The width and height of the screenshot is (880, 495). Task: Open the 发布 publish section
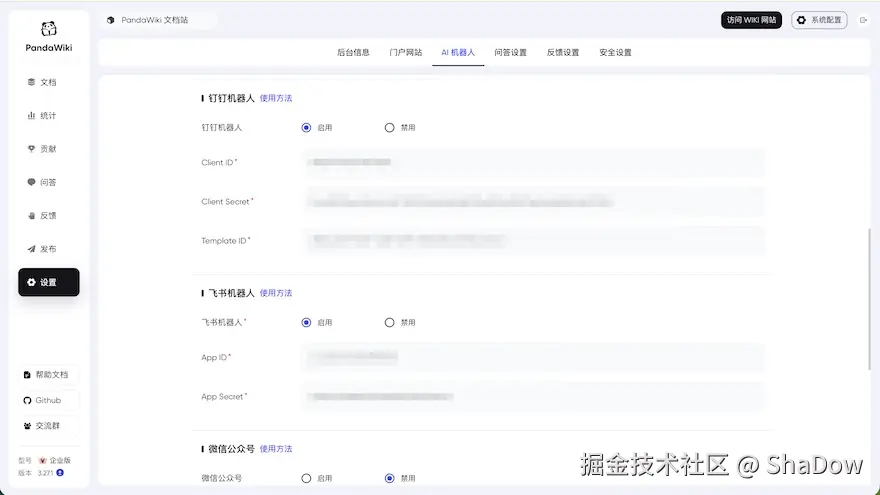(48, 249)
